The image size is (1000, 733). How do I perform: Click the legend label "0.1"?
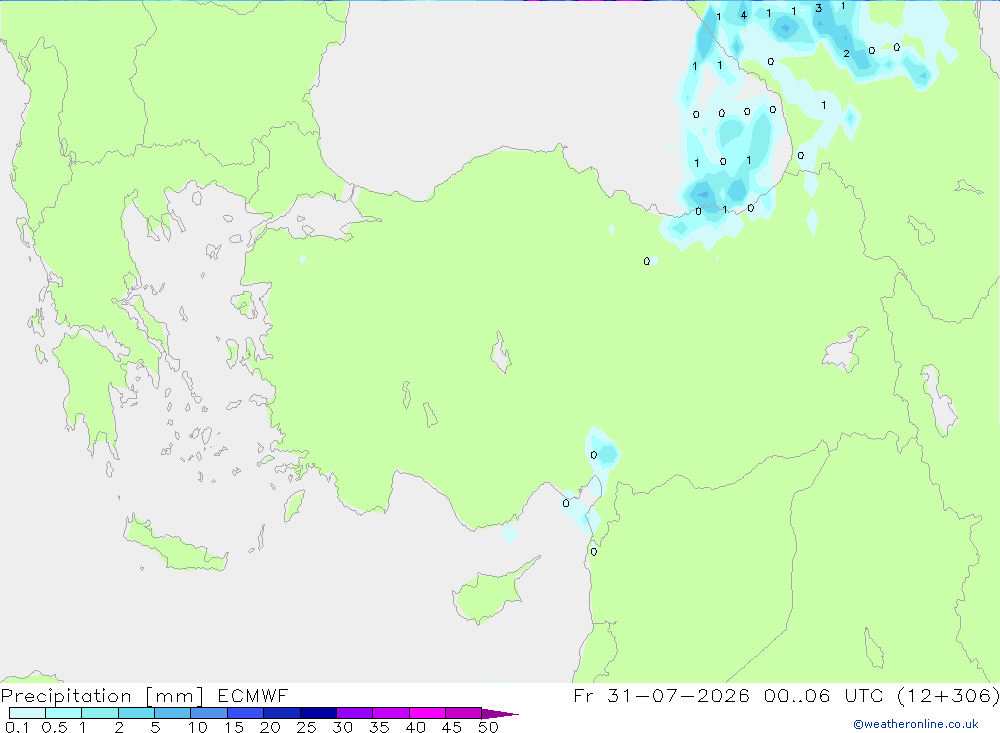17,727
